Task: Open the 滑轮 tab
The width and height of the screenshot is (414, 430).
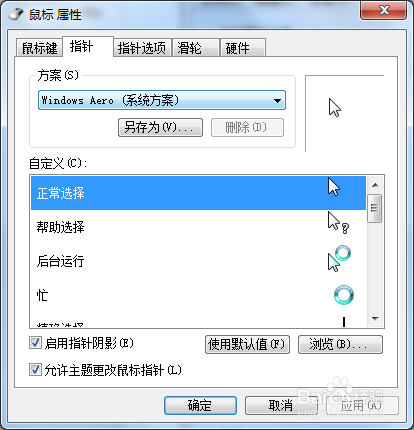Action: pos(196,48)
